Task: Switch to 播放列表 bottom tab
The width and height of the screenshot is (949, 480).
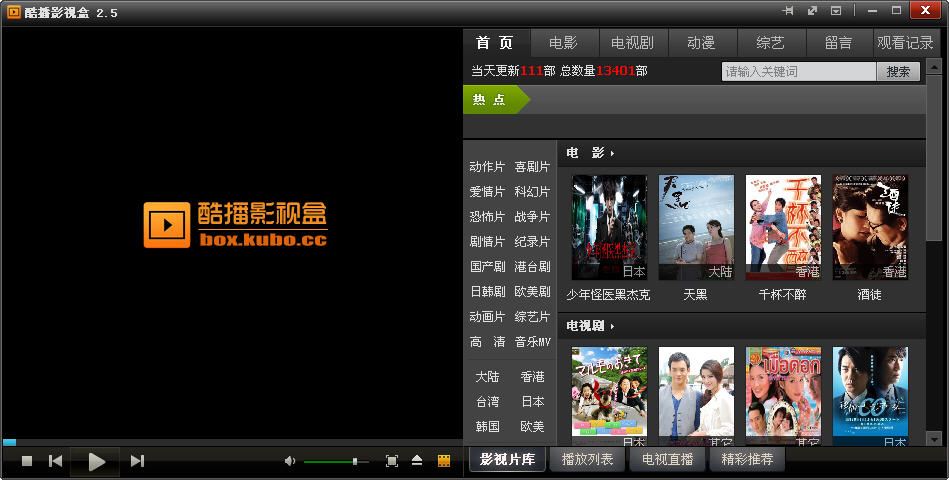Action: pyautogui.click(x=587, y=459)
